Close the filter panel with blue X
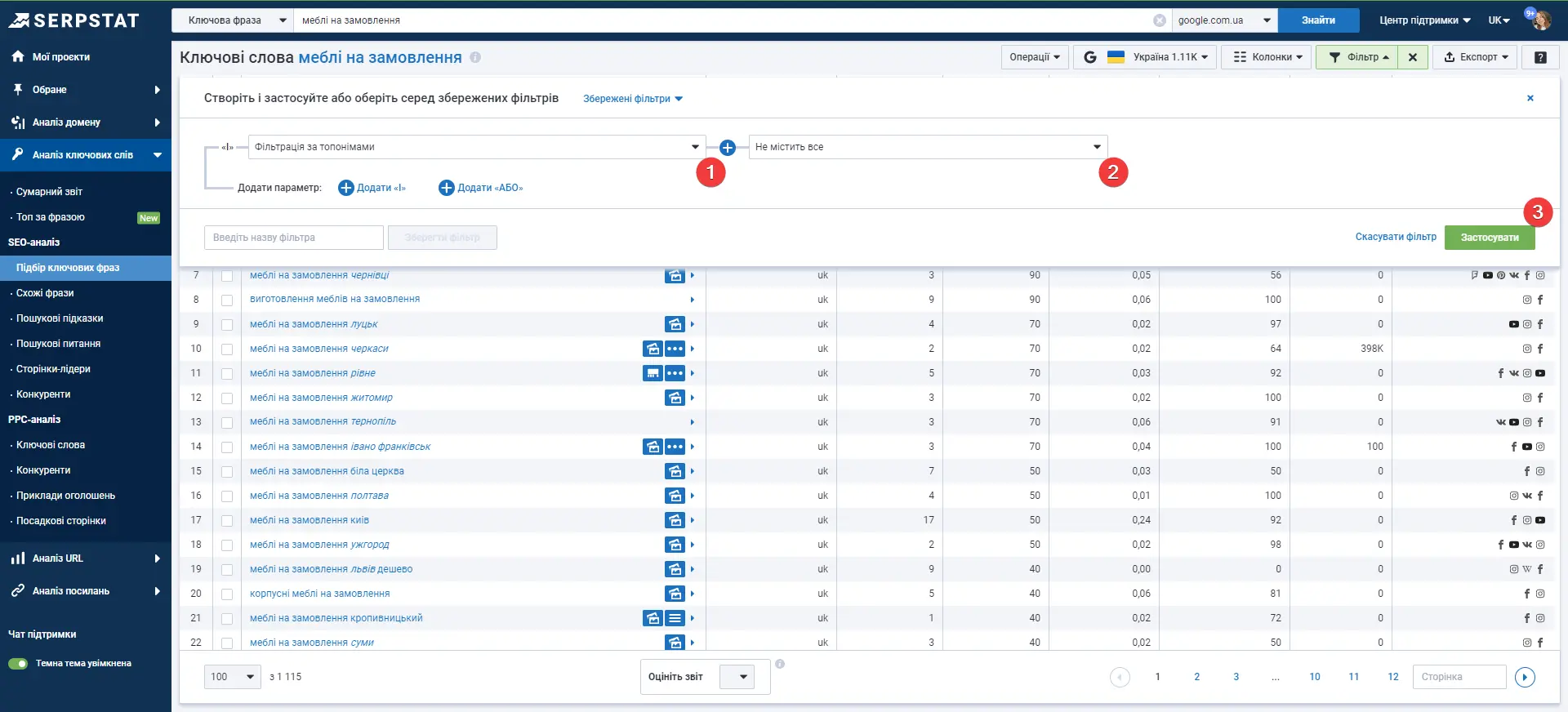 point(1530,98)
